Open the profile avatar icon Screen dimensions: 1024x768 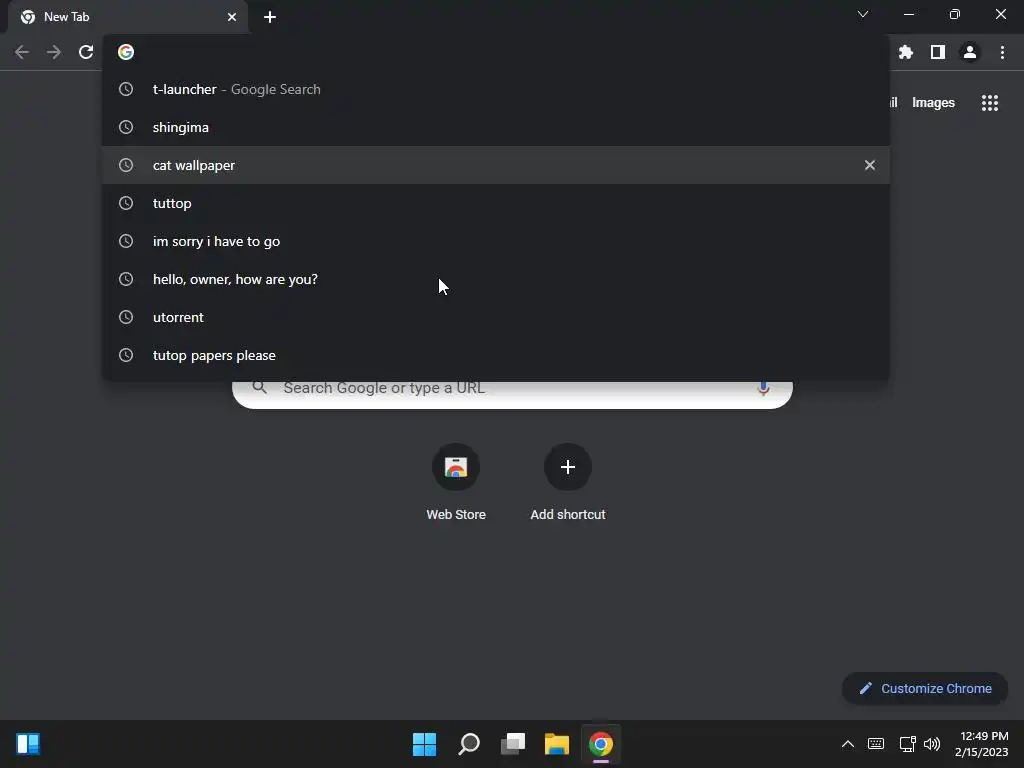tap(970, 52)
